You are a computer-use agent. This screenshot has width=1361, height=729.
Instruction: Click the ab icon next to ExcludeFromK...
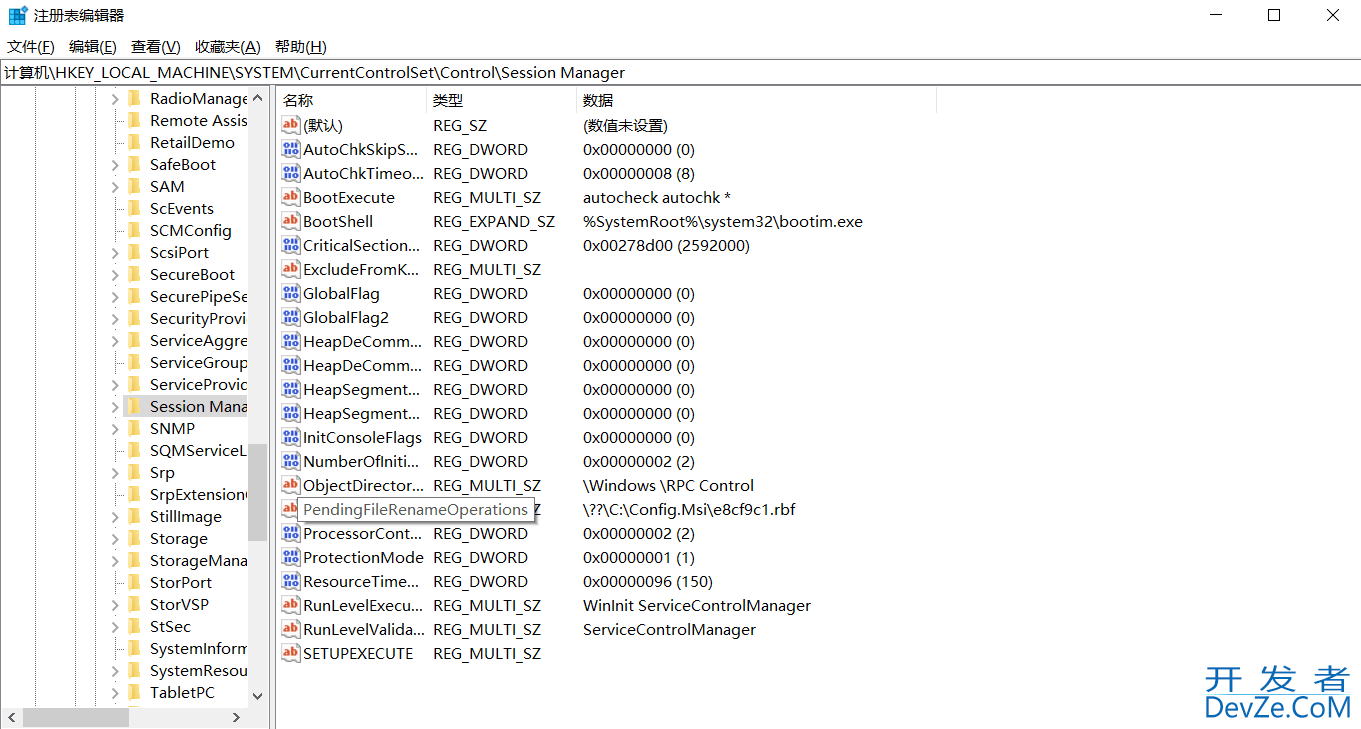click(291, 269)
